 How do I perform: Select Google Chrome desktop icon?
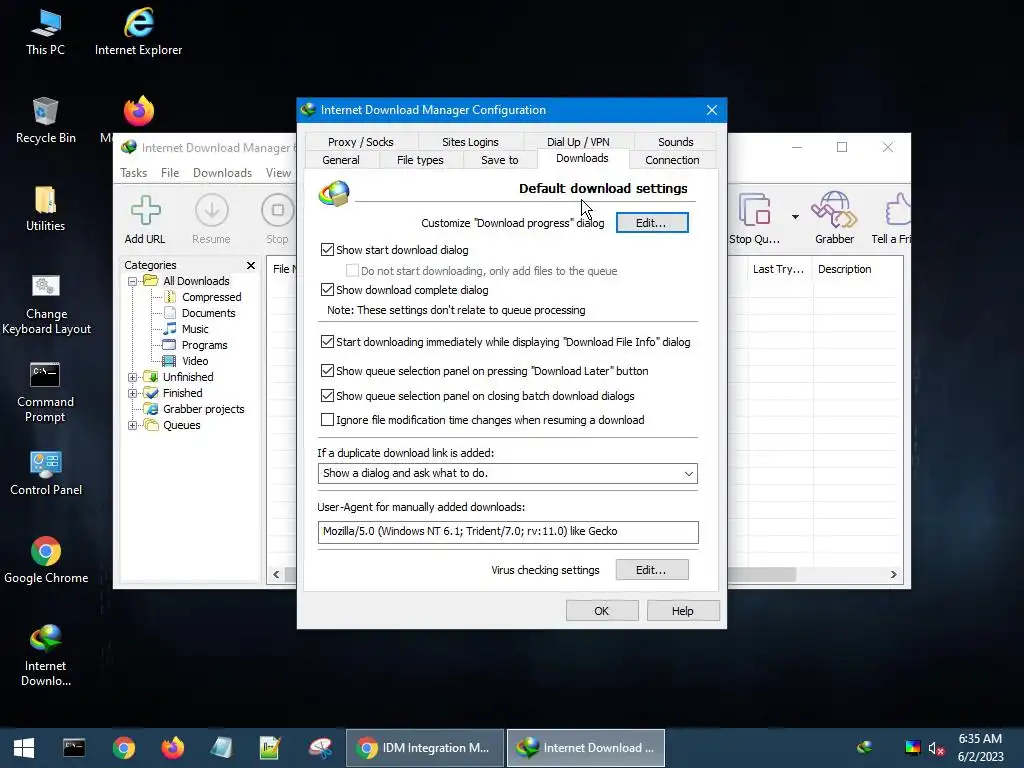pos(46,561)
